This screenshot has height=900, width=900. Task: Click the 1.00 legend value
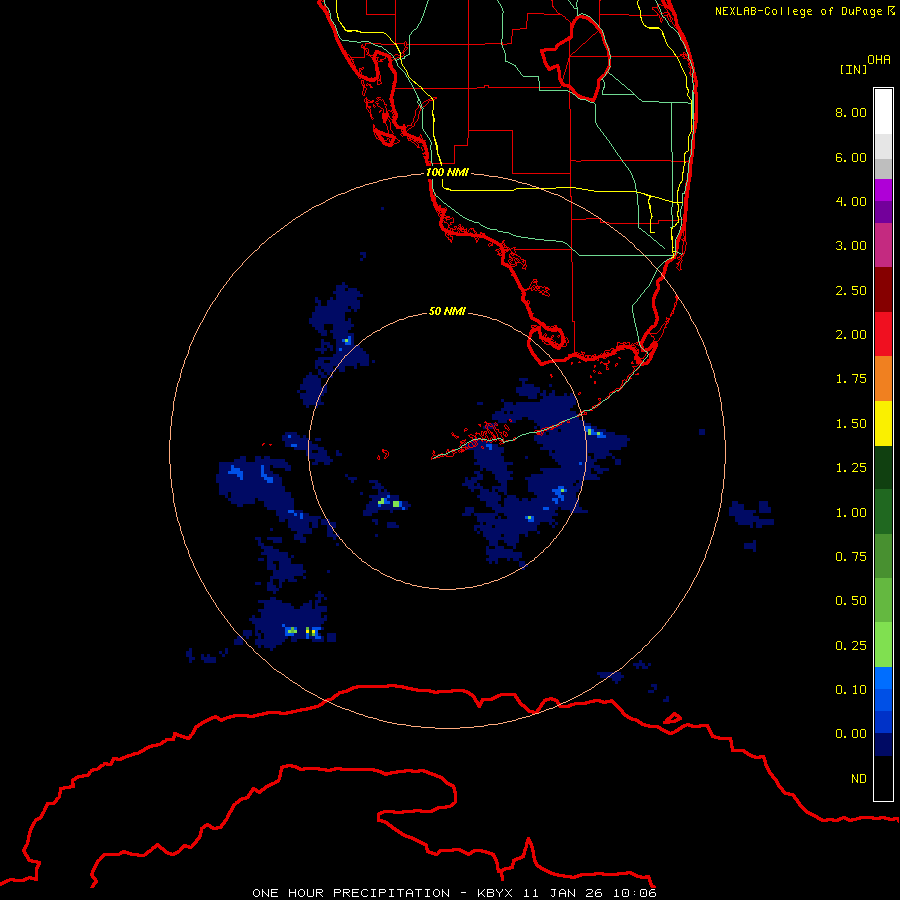click(x=851, y=513)
